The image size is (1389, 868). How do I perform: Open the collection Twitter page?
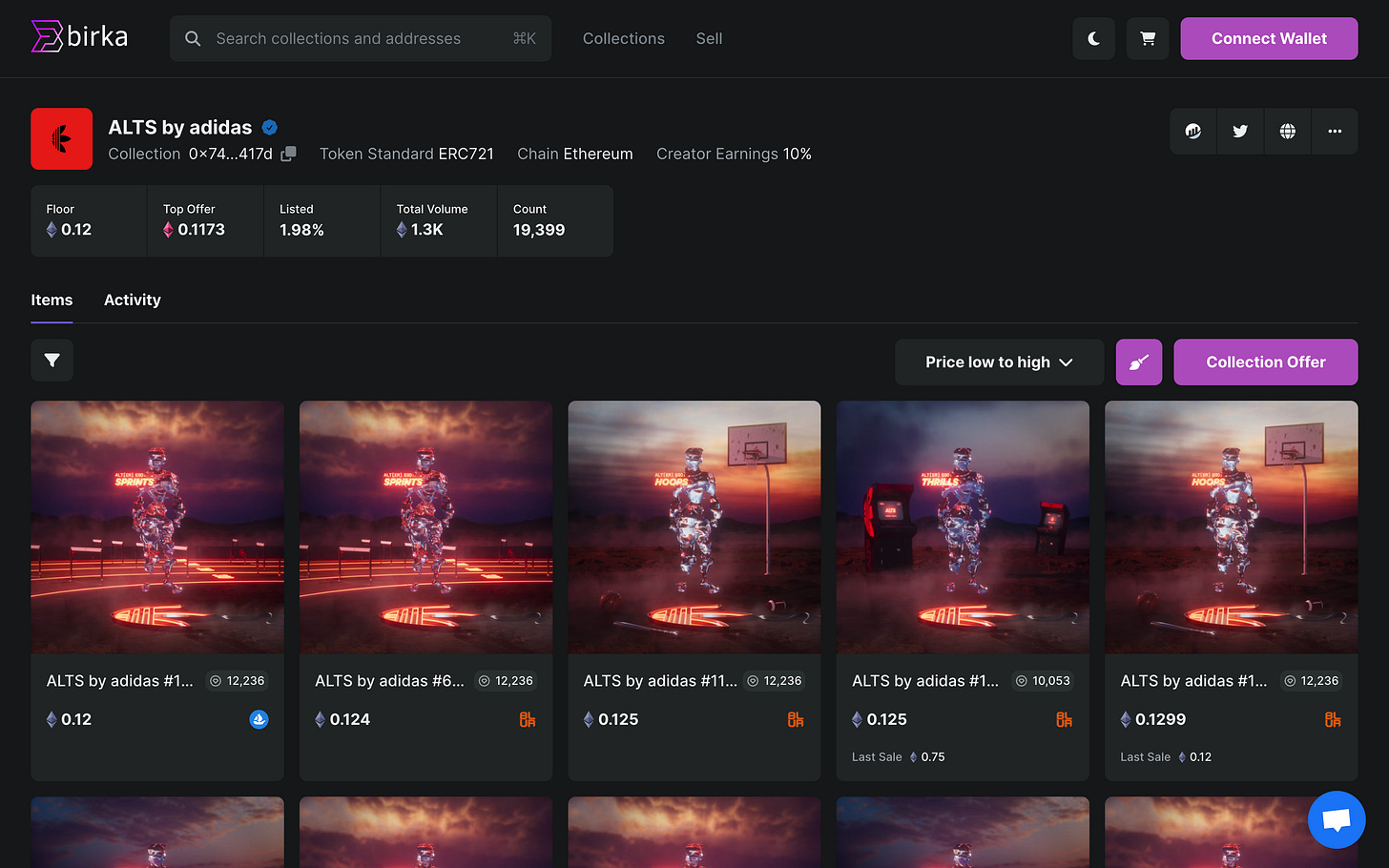click(x=1240, y=132)
